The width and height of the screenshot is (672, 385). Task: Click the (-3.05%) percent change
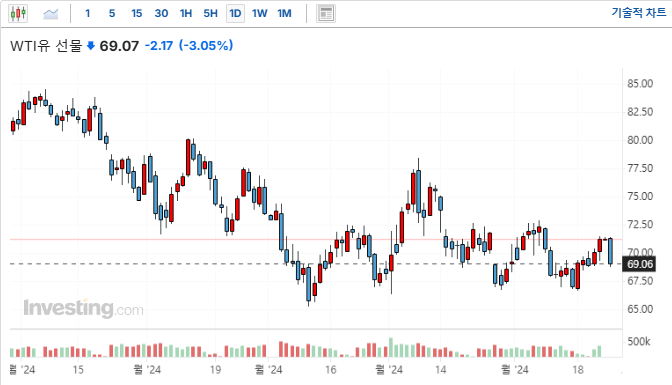tap(206, 45)
